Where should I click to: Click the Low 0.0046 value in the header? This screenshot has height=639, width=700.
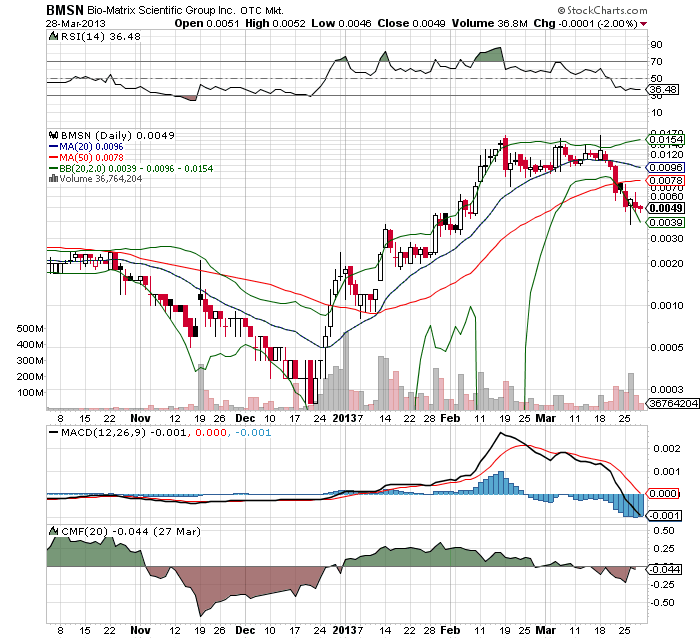coord(341,23)
